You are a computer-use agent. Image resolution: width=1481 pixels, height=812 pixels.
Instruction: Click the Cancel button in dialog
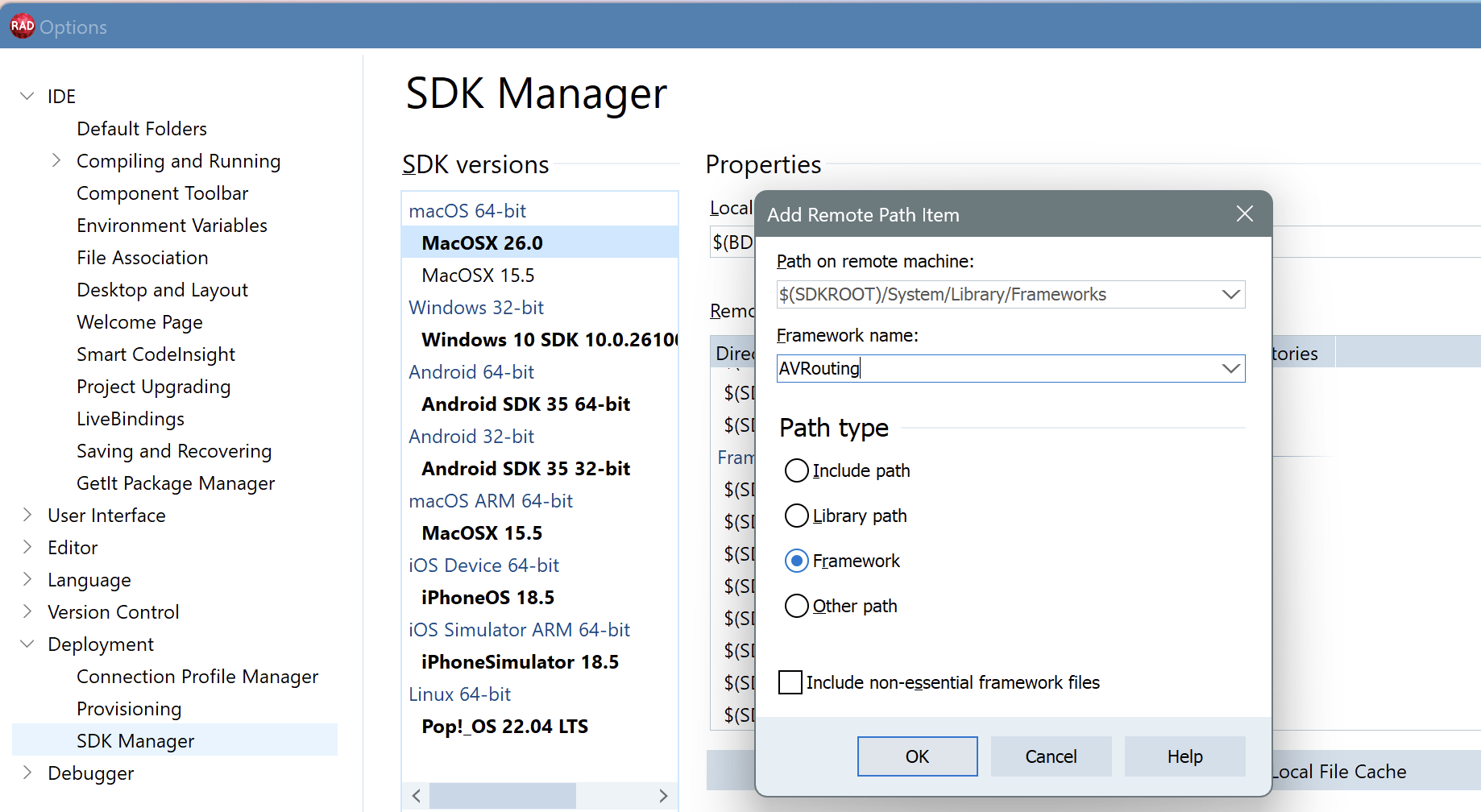click(x=1051, y=756)
